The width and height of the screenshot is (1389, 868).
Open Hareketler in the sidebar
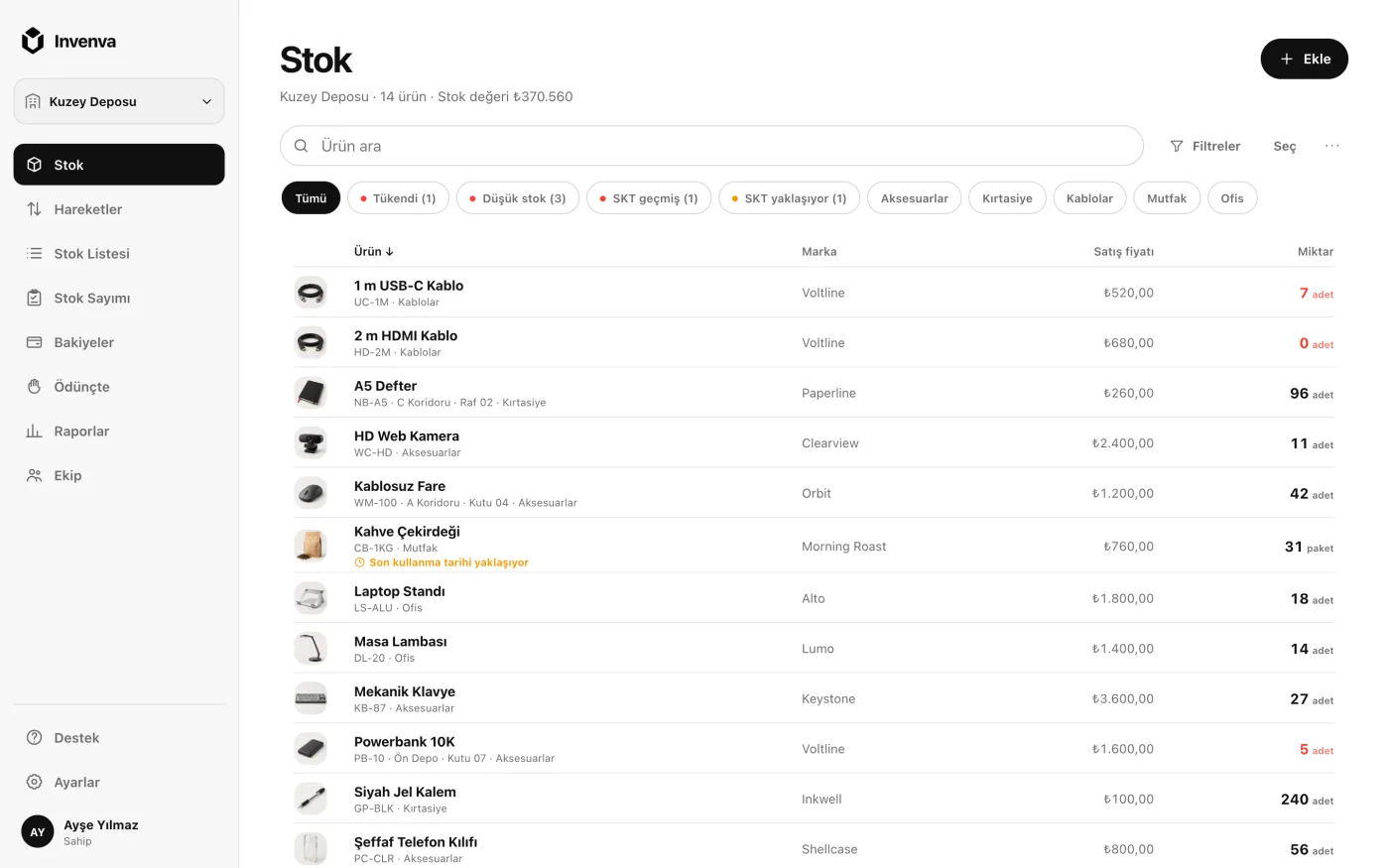point(119,209)
